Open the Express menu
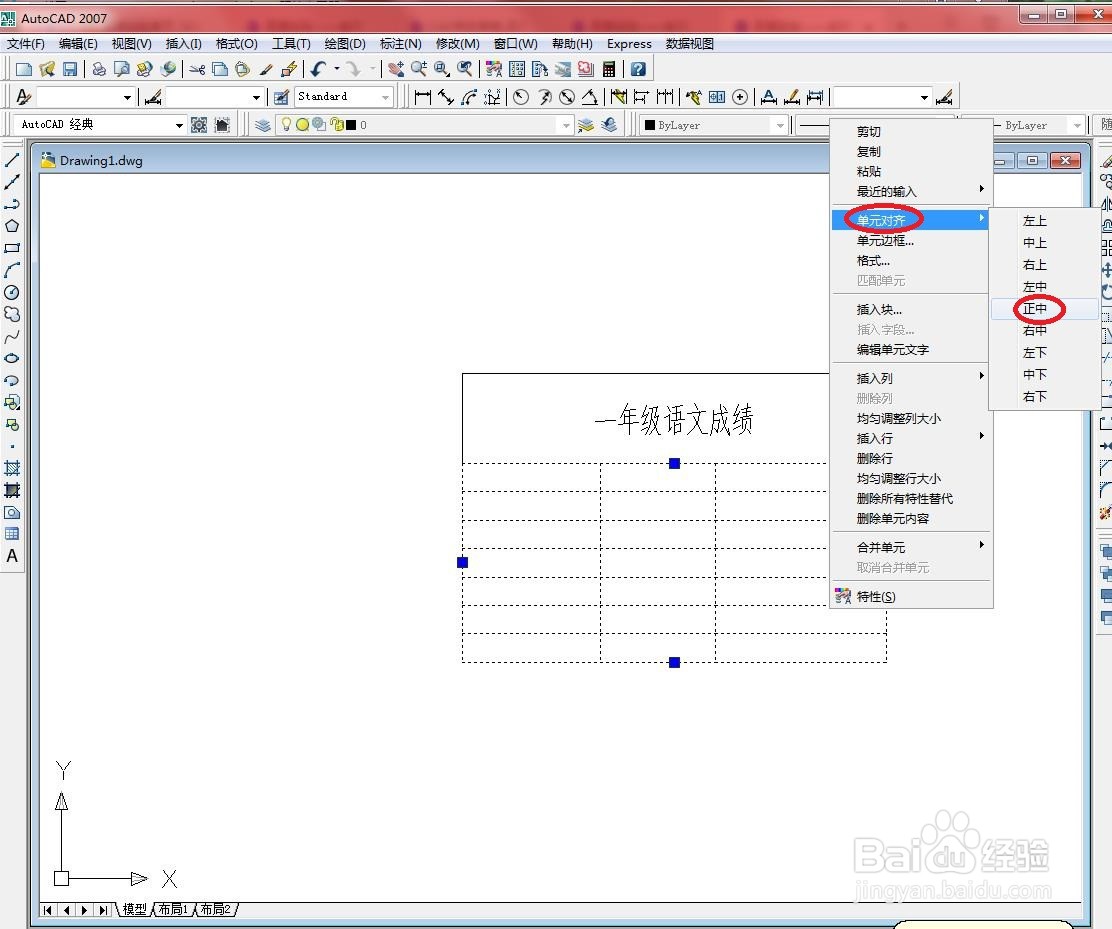1112x929 pixels. [629, 43]
